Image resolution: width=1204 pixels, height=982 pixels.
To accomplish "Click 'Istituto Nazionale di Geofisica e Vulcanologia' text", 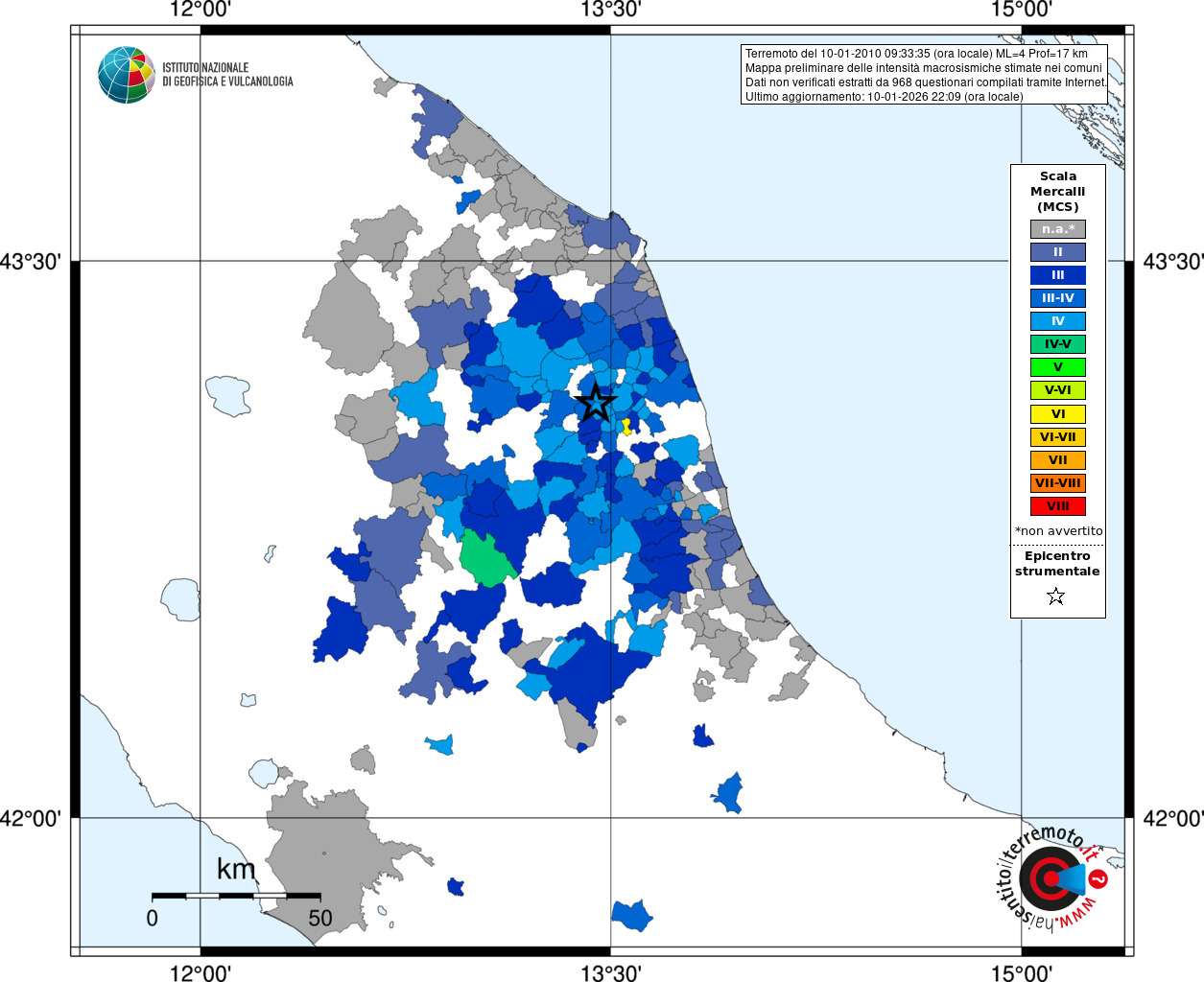I will click(227, 75).
